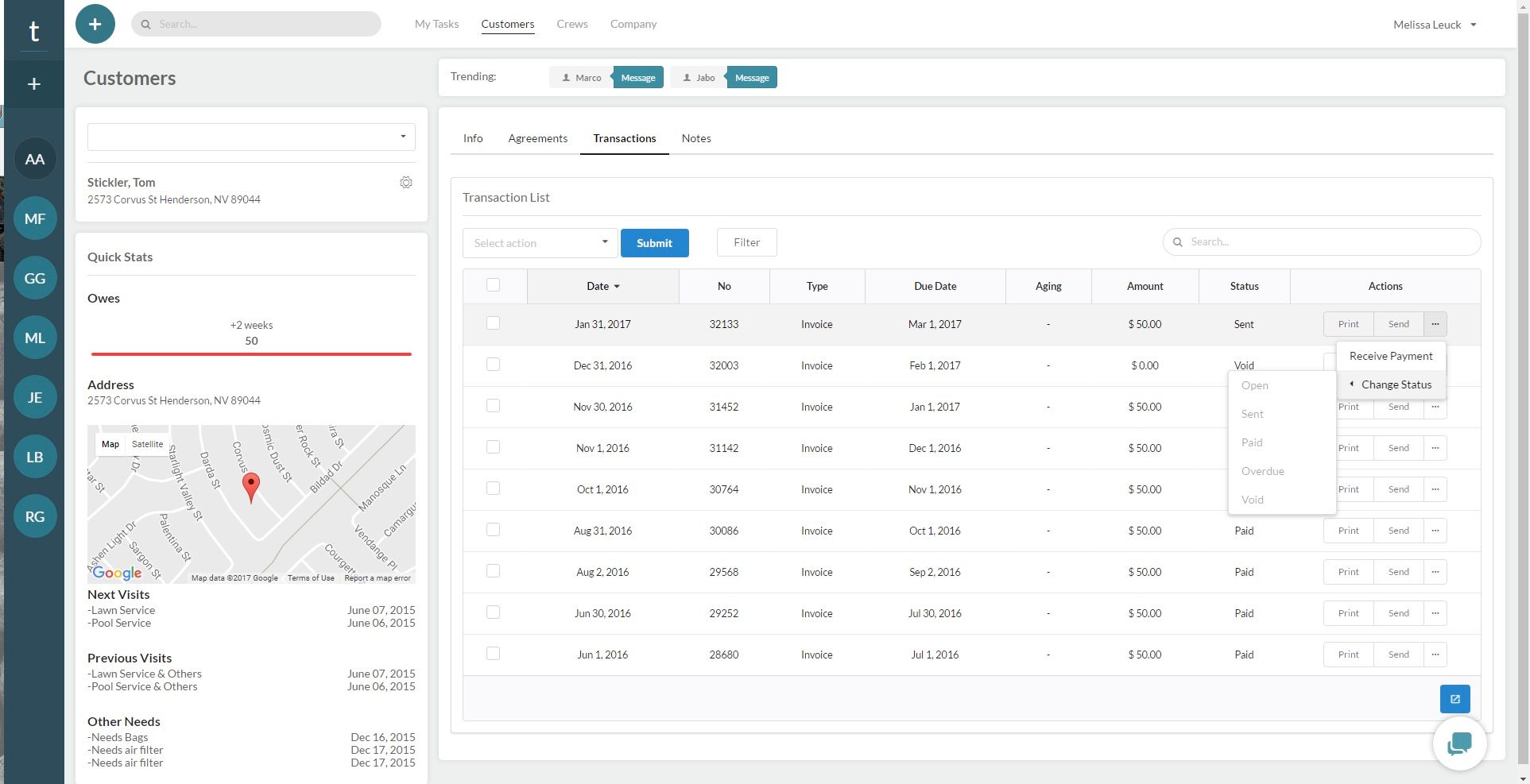The width and height of the screenshot is (1530, 784).
Task: Open the JE avatar in sidebar
Action: point(35,397)
